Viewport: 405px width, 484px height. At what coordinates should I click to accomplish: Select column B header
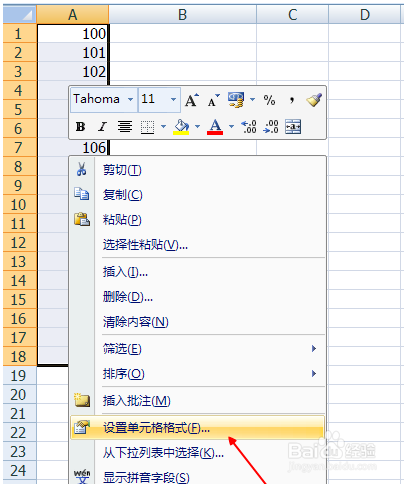pos(183,14)
